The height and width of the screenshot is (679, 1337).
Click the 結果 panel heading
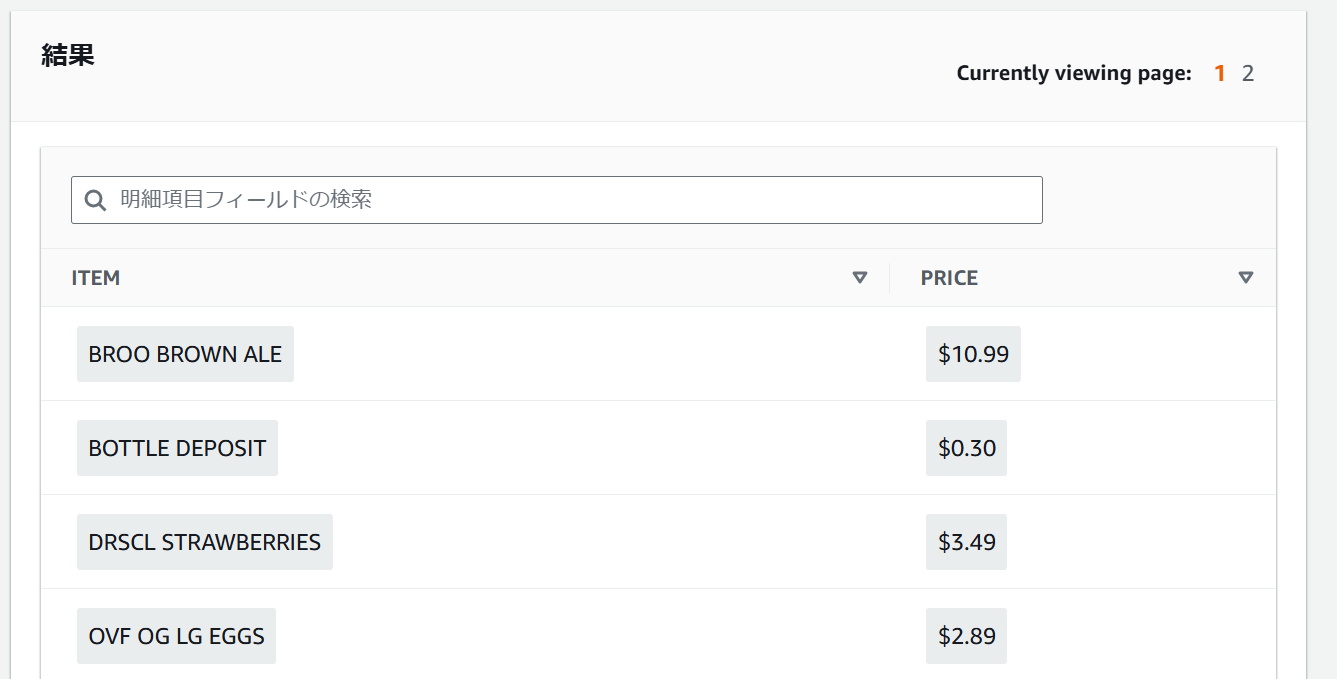(68, 55)
